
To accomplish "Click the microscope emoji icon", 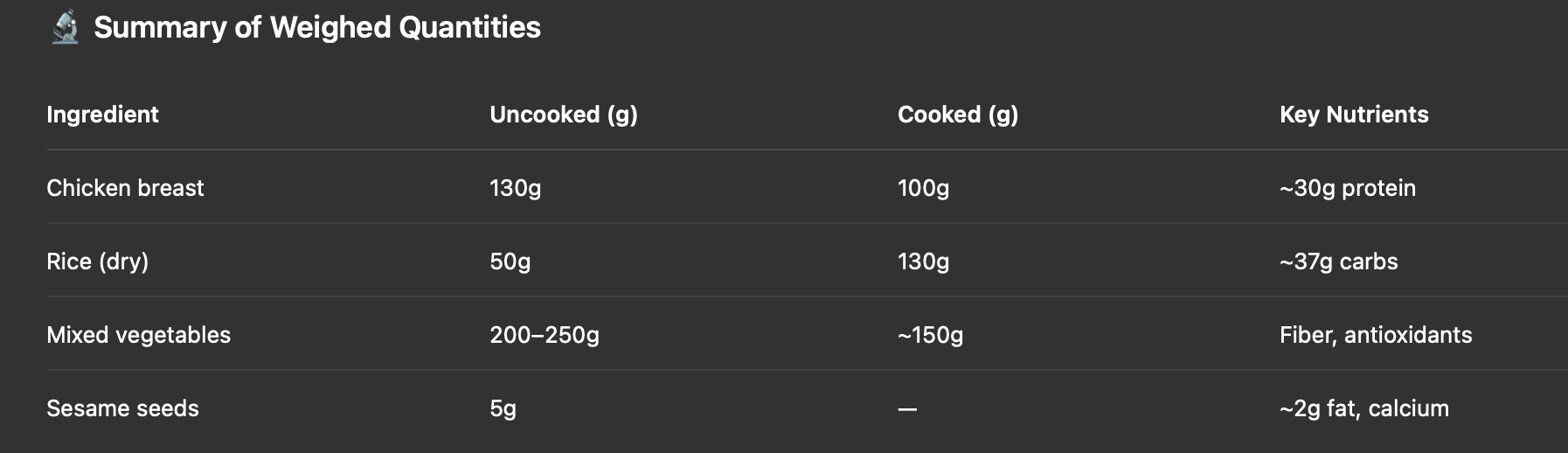I will tap(65, 27).
